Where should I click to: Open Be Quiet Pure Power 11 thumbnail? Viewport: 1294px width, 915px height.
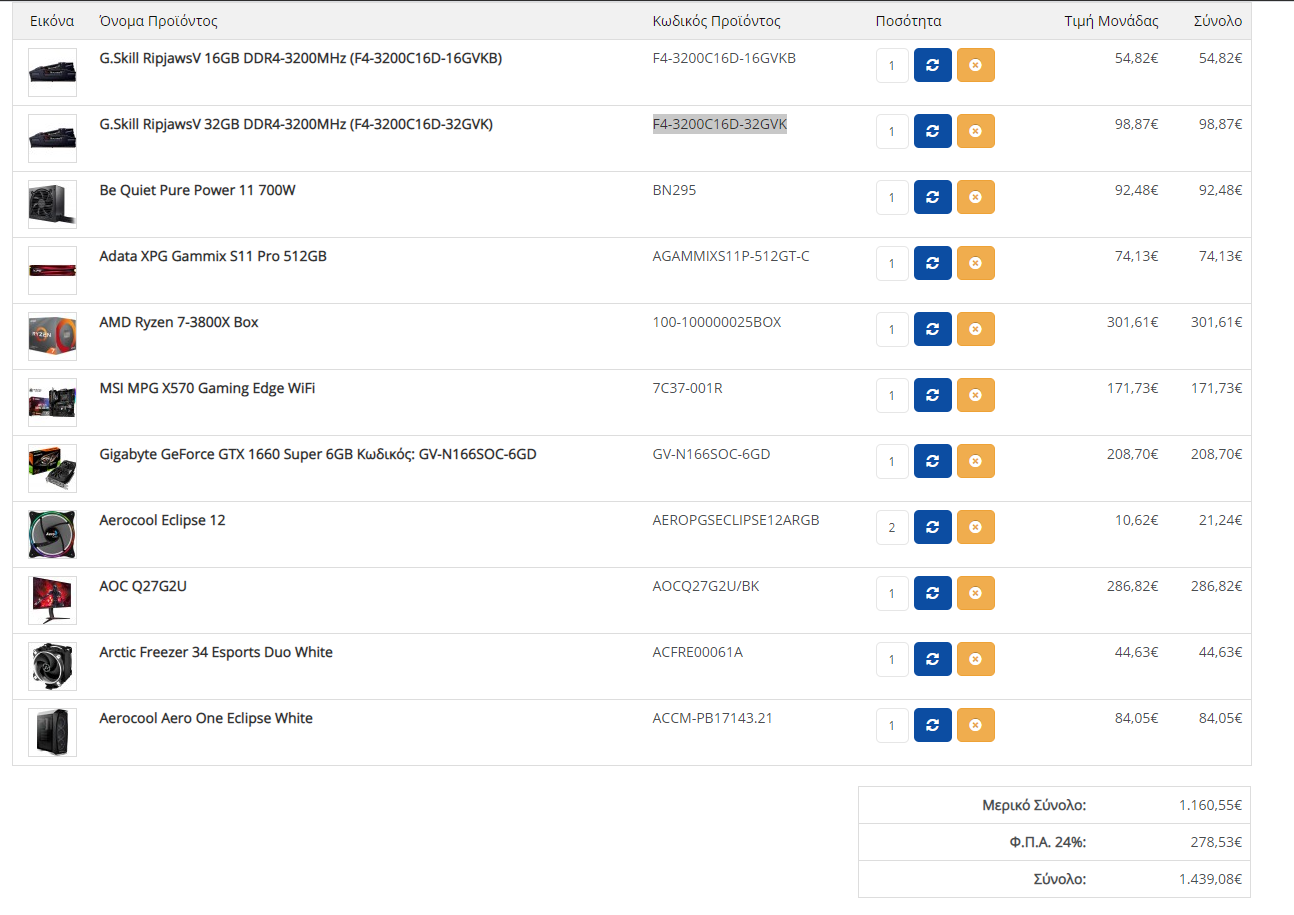pos(53,205)
